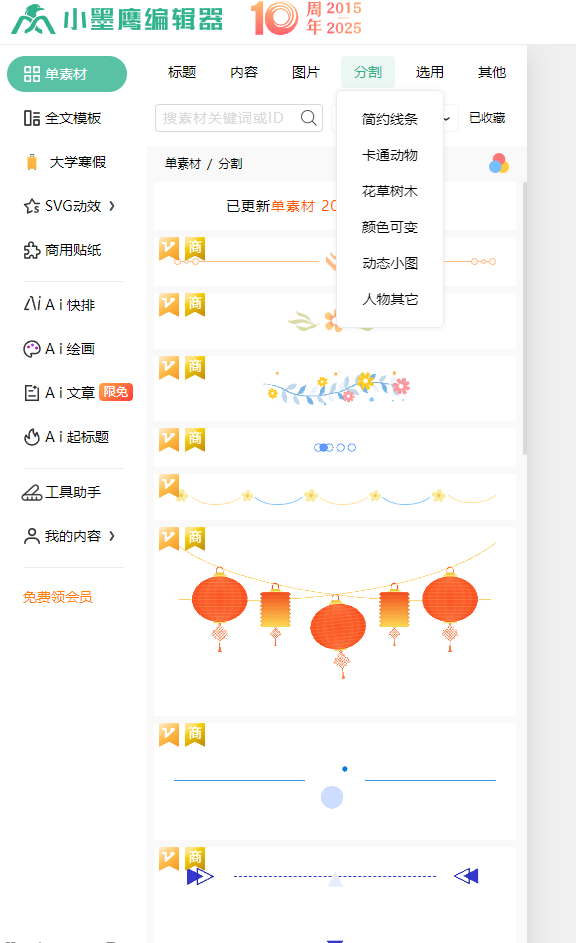Open Ai起标题 flame tool
Image resolution: width=576 pixels, height=943 pixels.
(x=66, y=437)
